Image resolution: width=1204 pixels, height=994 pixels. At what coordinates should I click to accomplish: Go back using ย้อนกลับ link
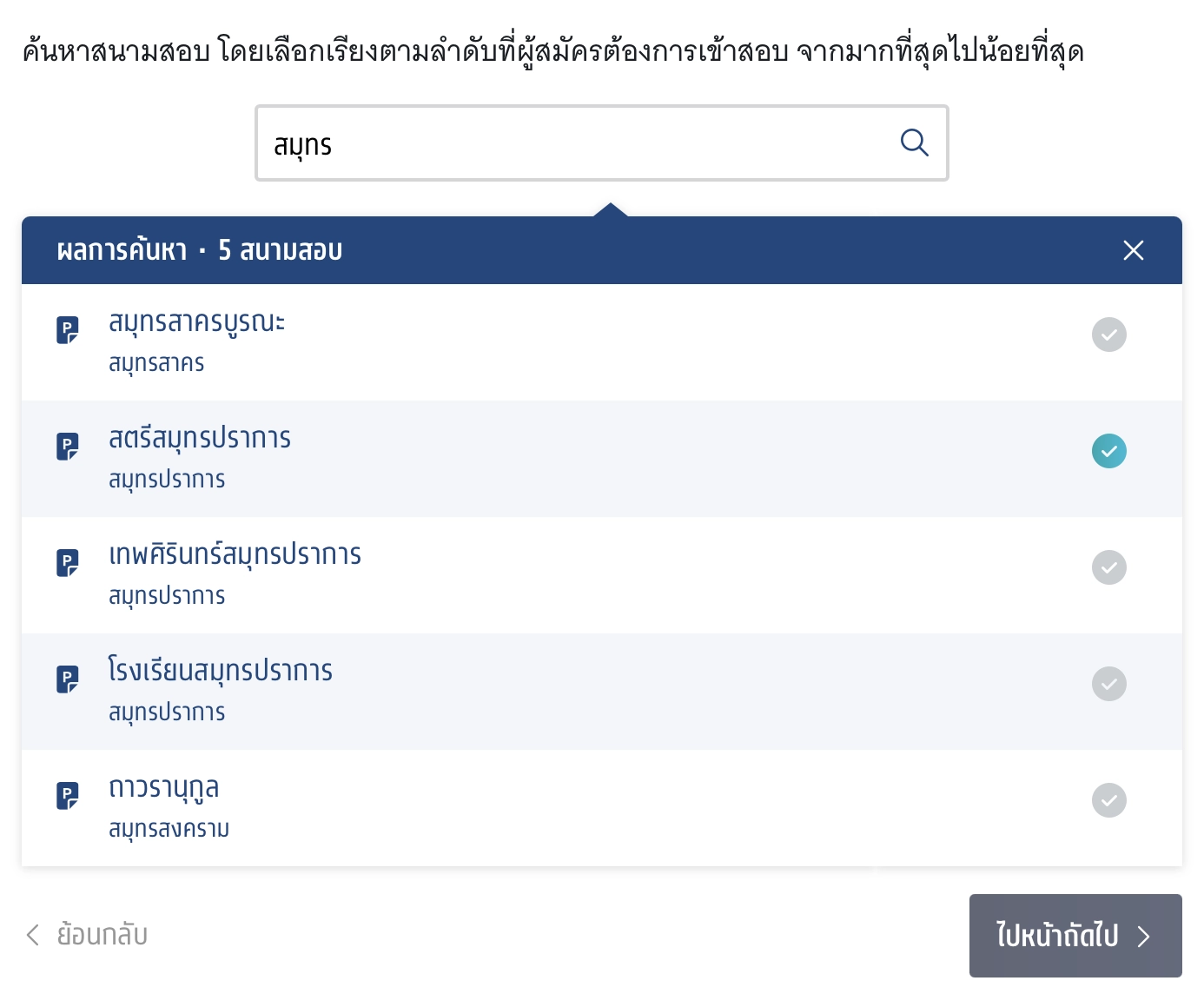pos(87,935)
